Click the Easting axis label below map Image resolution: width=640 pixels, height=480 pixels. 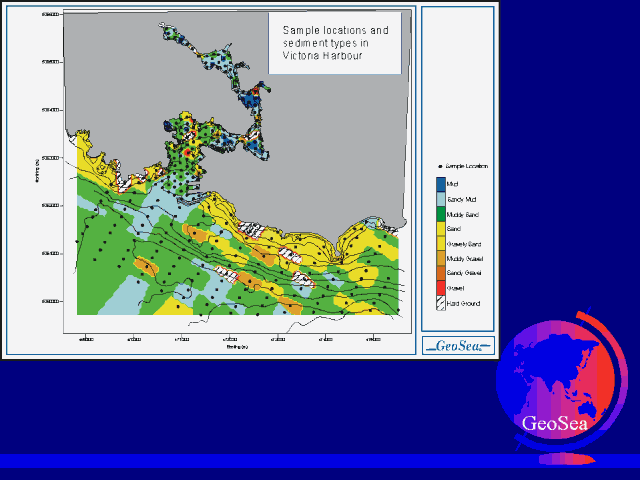point(238,347)
